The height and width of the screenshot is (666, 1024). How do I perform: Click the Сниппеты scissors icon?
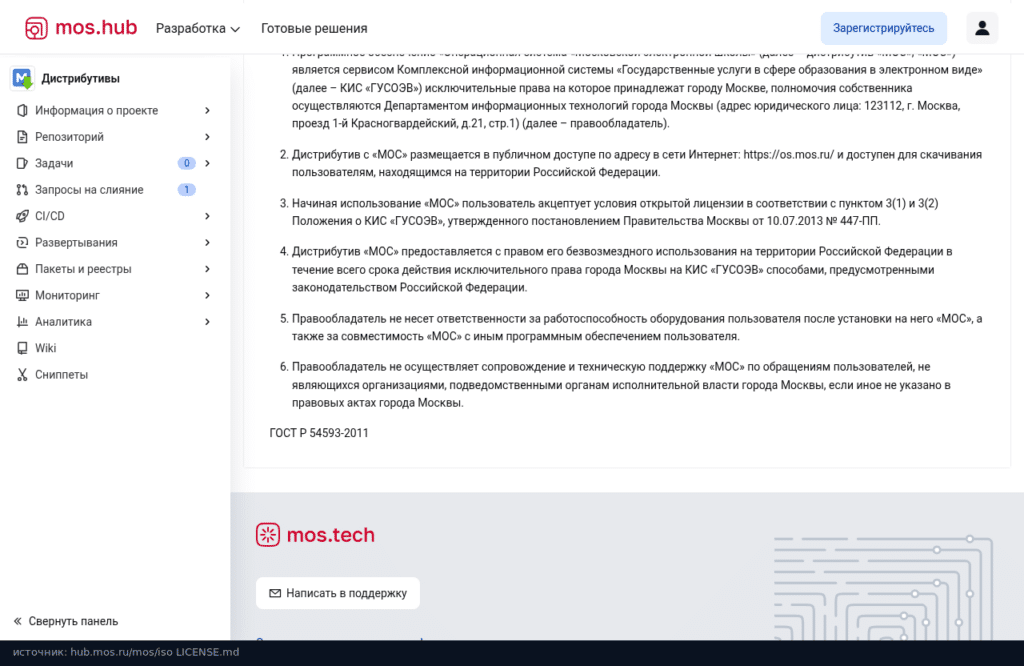click(x=22, y=374)
